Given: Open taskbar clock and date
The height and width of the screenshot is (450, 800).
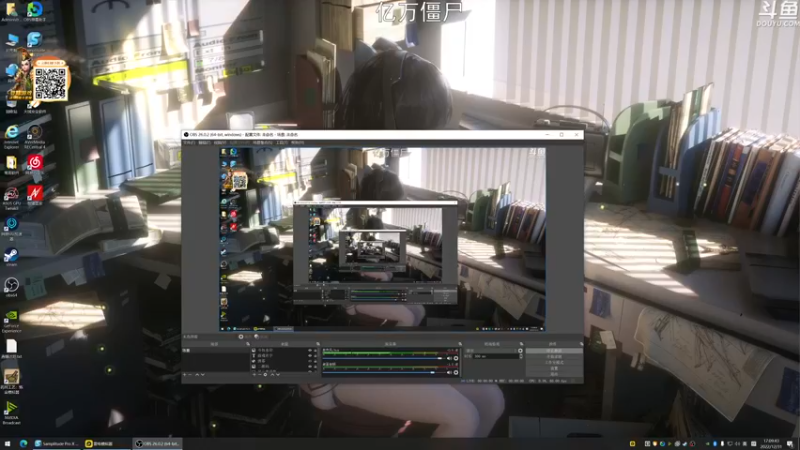Looking at the screenshot, I should 772,444.
